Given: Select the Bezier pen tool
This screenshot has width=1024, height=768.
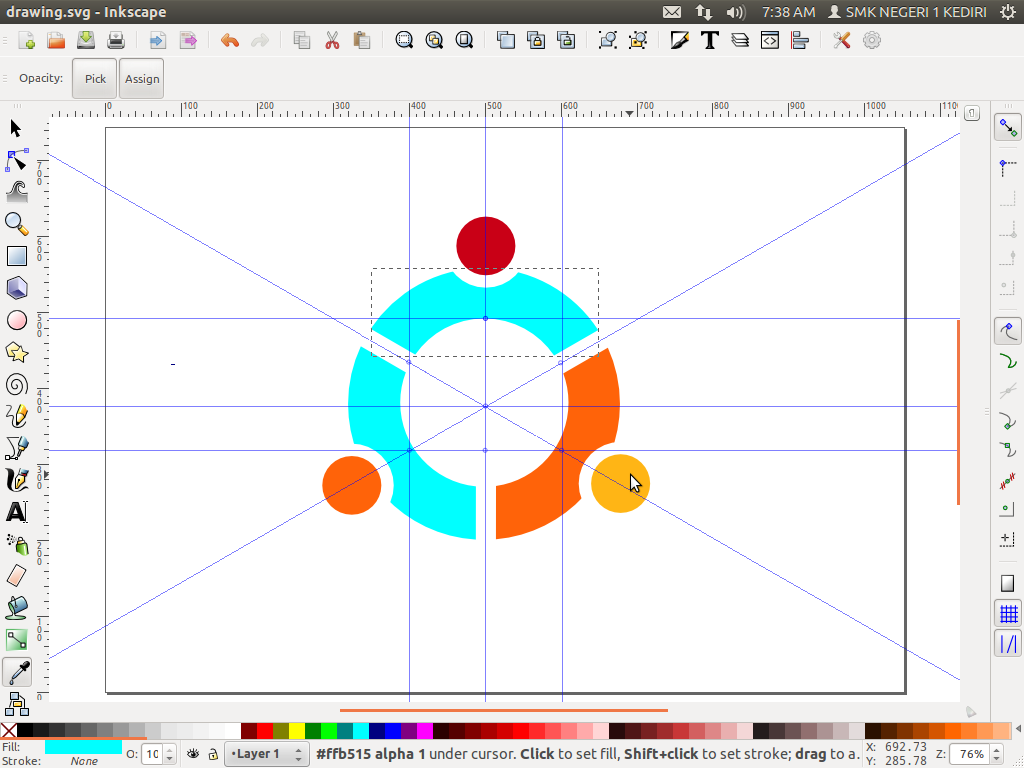Looking at the screenshot, I should pyautogui.click(x=17, y=448).
